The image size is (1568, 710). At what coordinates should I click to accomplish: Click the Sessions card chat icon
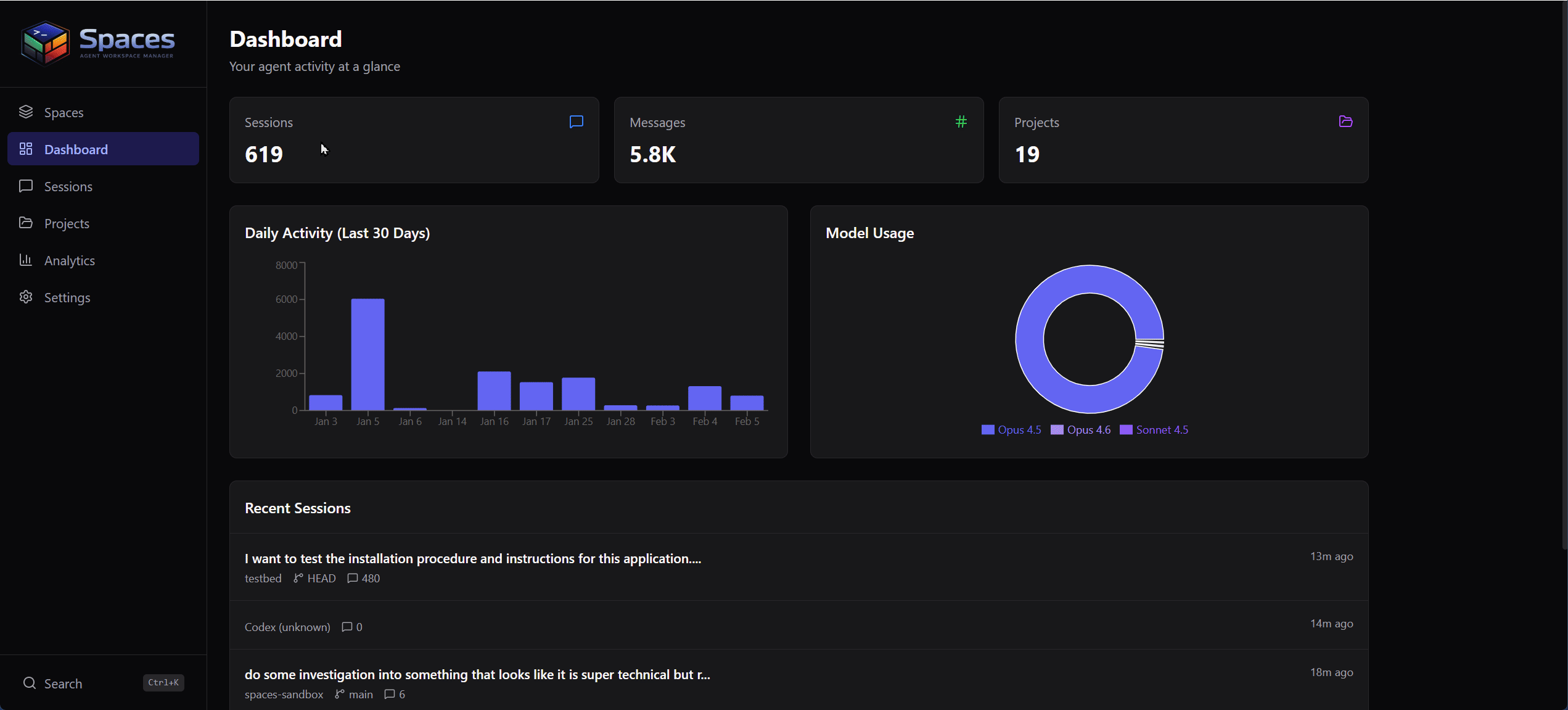tap(576, 122)
